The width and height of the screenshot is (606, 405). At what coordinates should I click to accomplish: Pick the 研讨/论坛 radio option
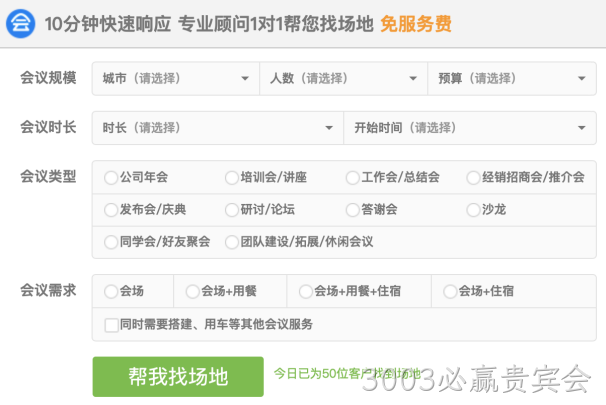pyautogui.click(x=232, y=210)
